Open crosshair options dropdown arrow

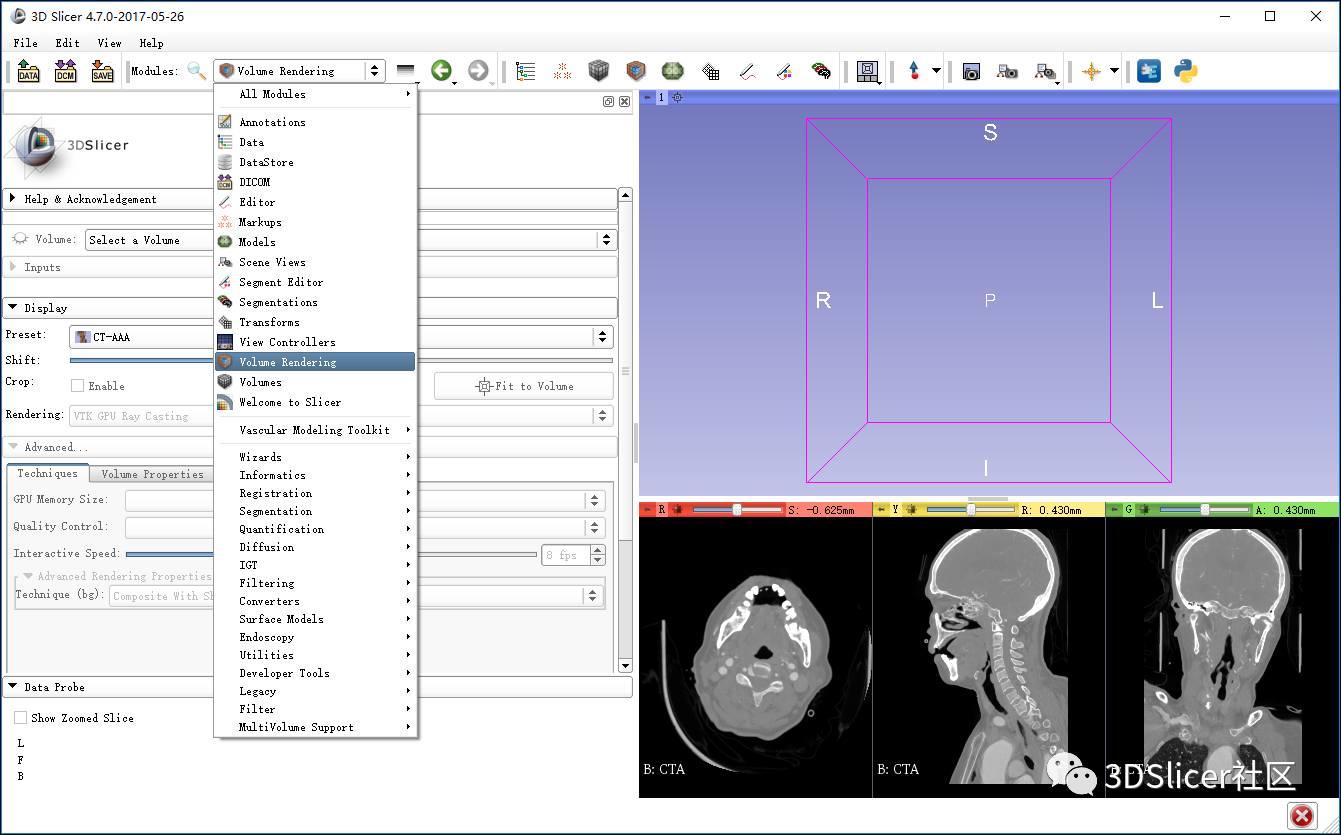pos(1113,71)
